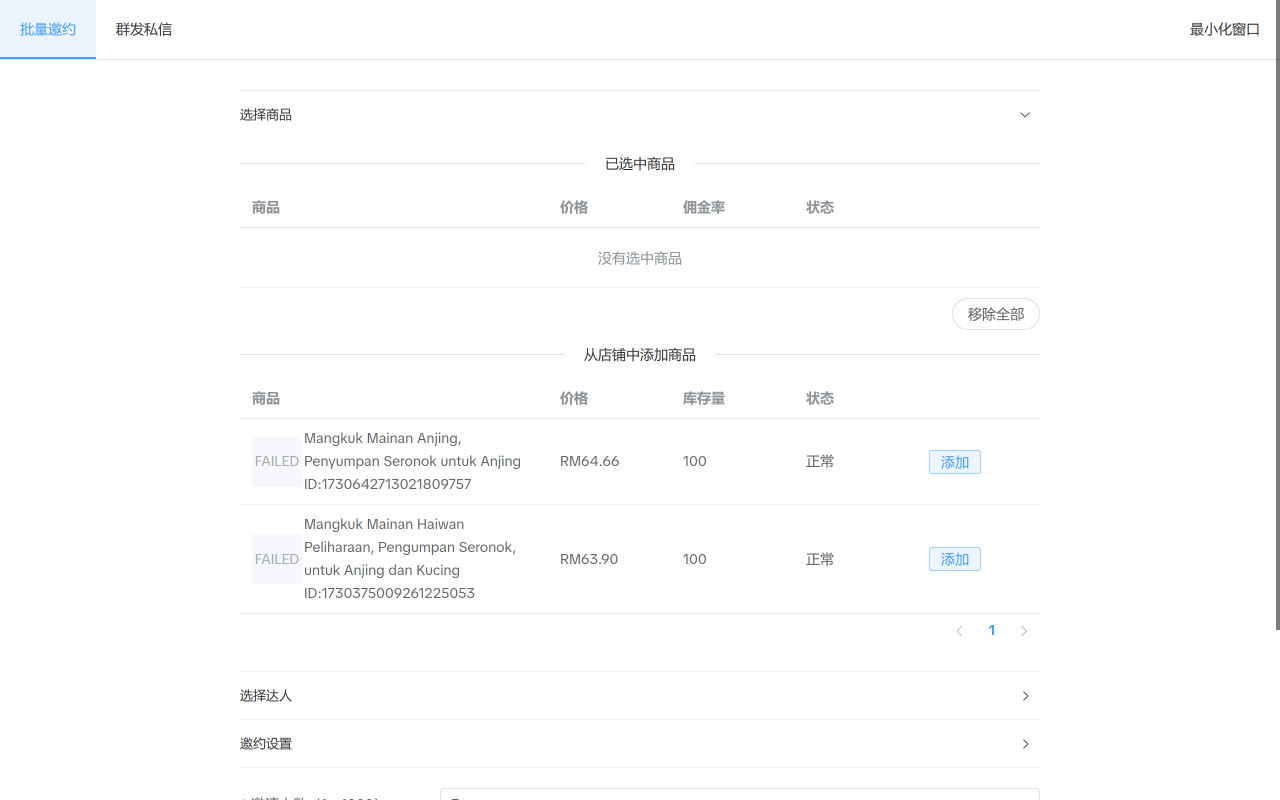
Task: Click the 邀约设置 right chevron icon
Action: coord(1024,743)
